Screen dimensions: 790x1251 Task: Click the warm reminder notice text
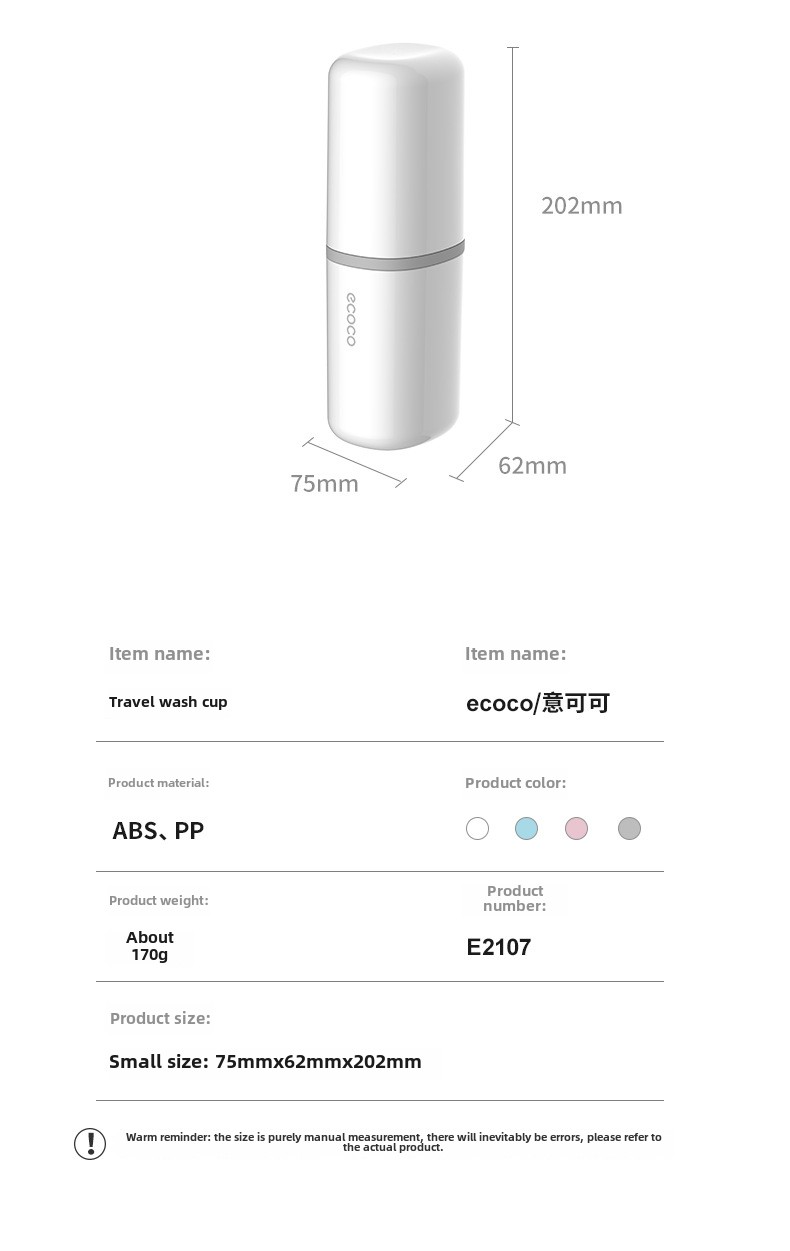coord(393,1142)
